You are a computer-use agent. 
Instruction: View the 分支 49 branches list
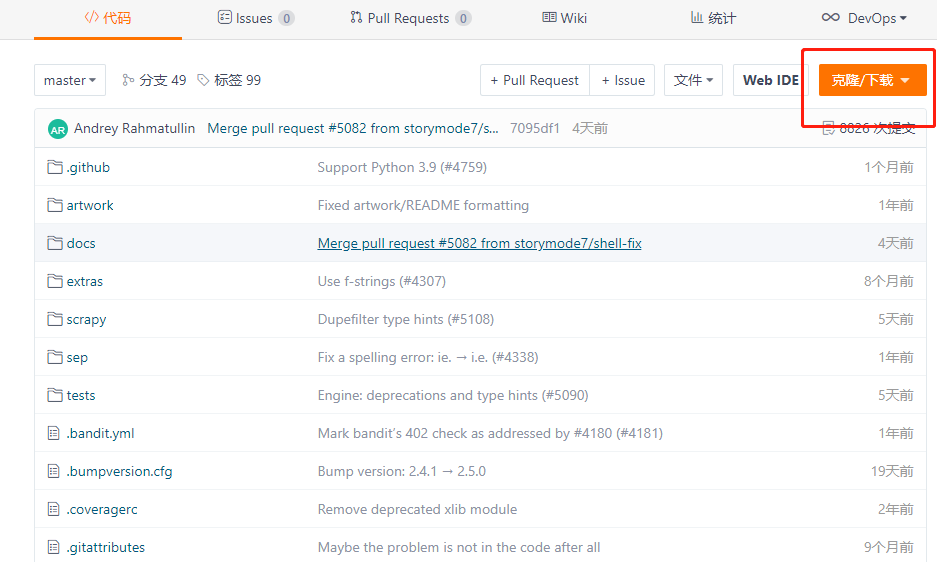[154, 80]
